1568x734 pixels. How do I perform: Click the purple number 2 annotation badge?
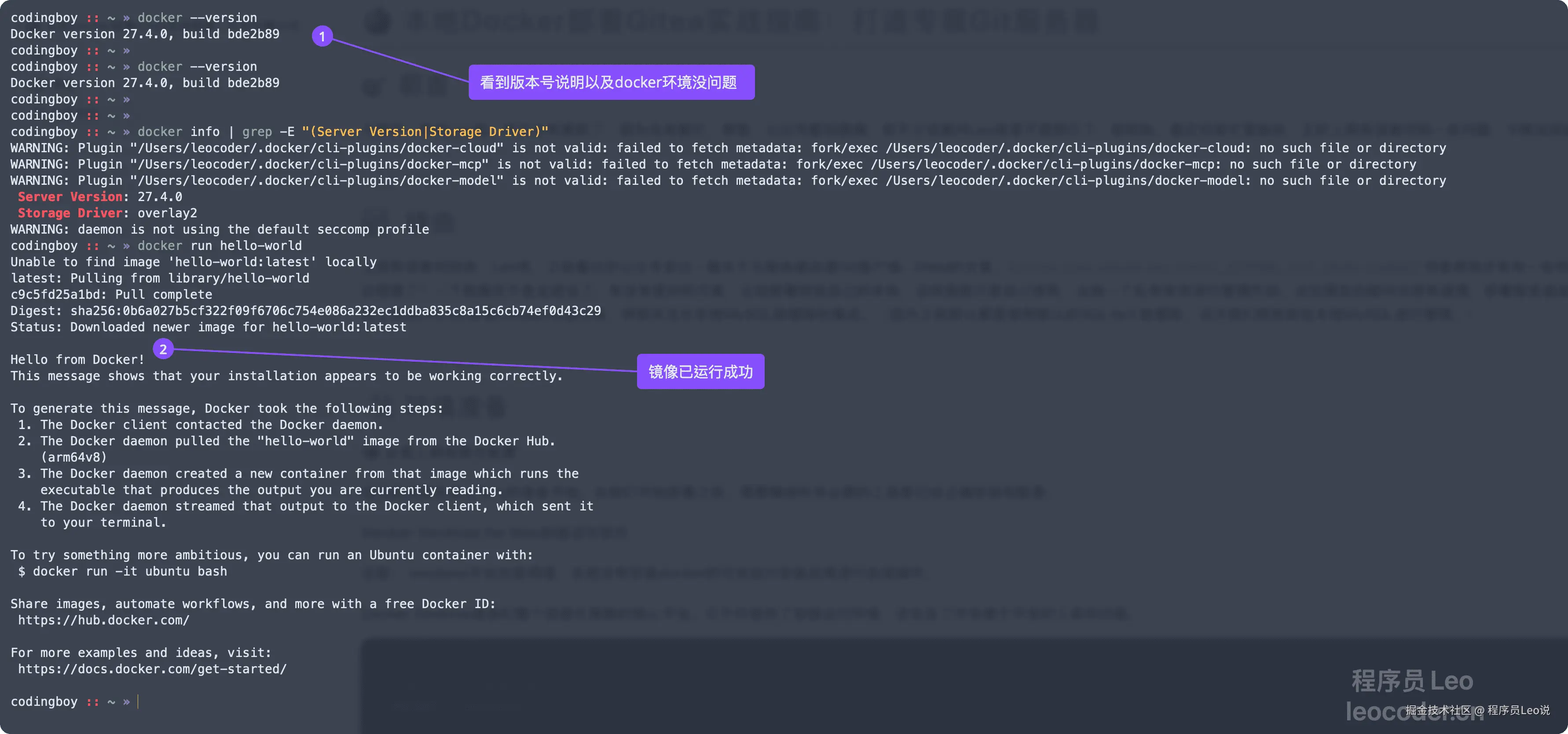[163, 349]
